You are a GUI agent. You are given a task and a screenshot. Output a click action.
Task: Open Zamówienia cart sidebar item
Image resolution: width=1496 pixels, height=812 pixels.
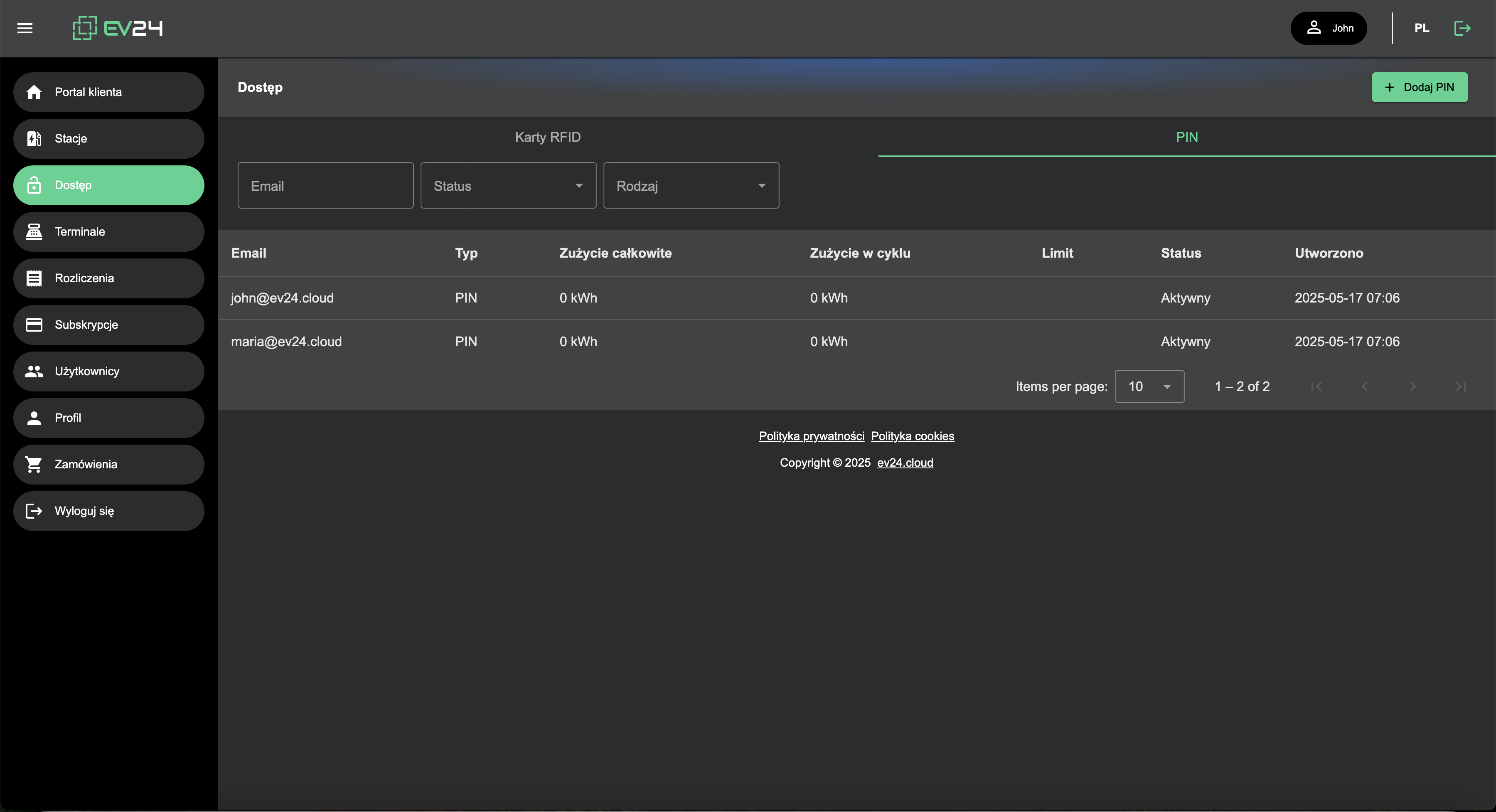click(x=108, y=464)
